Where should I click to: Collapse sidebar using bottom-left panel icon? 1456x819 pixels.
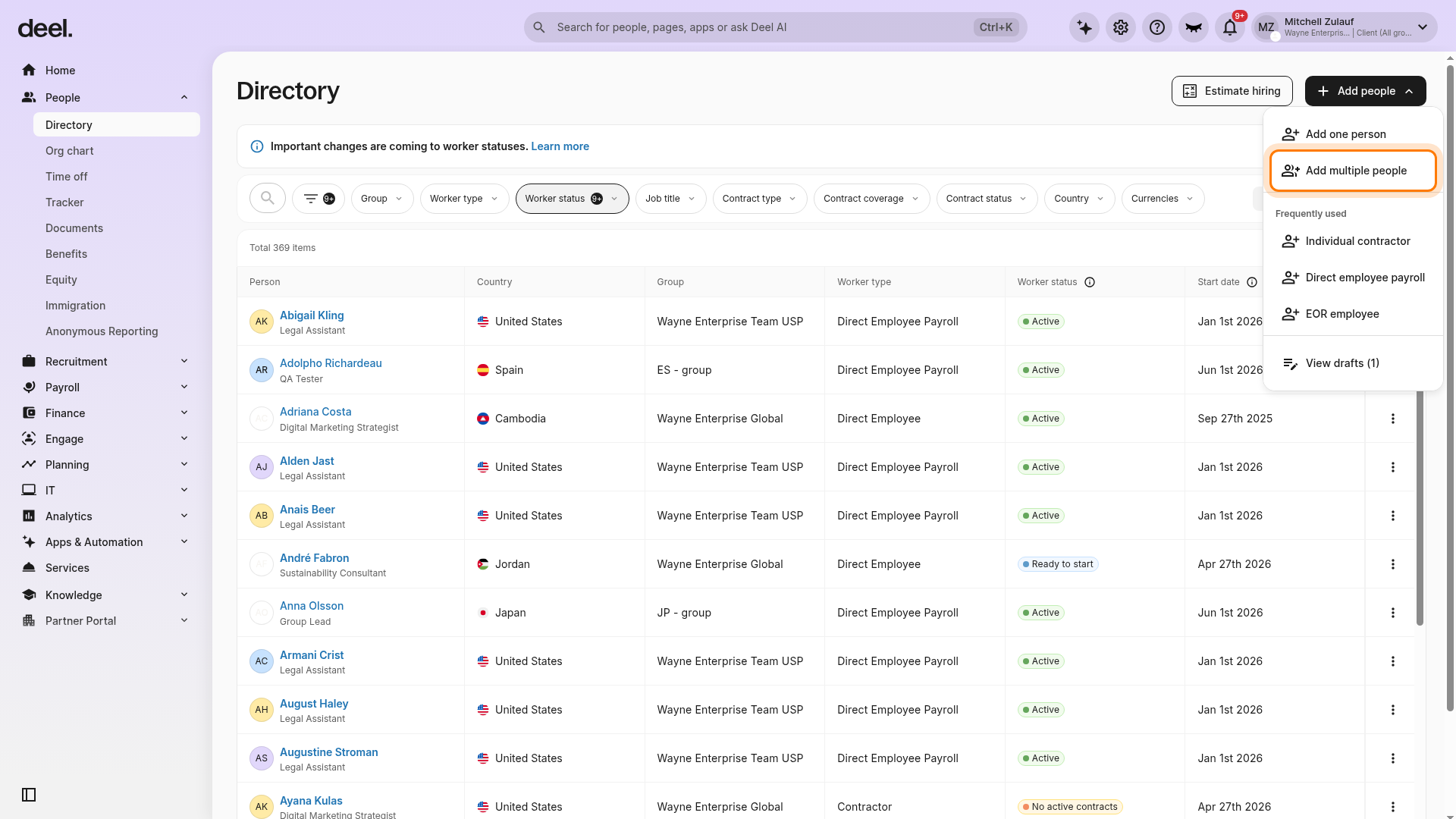(29, 795)
